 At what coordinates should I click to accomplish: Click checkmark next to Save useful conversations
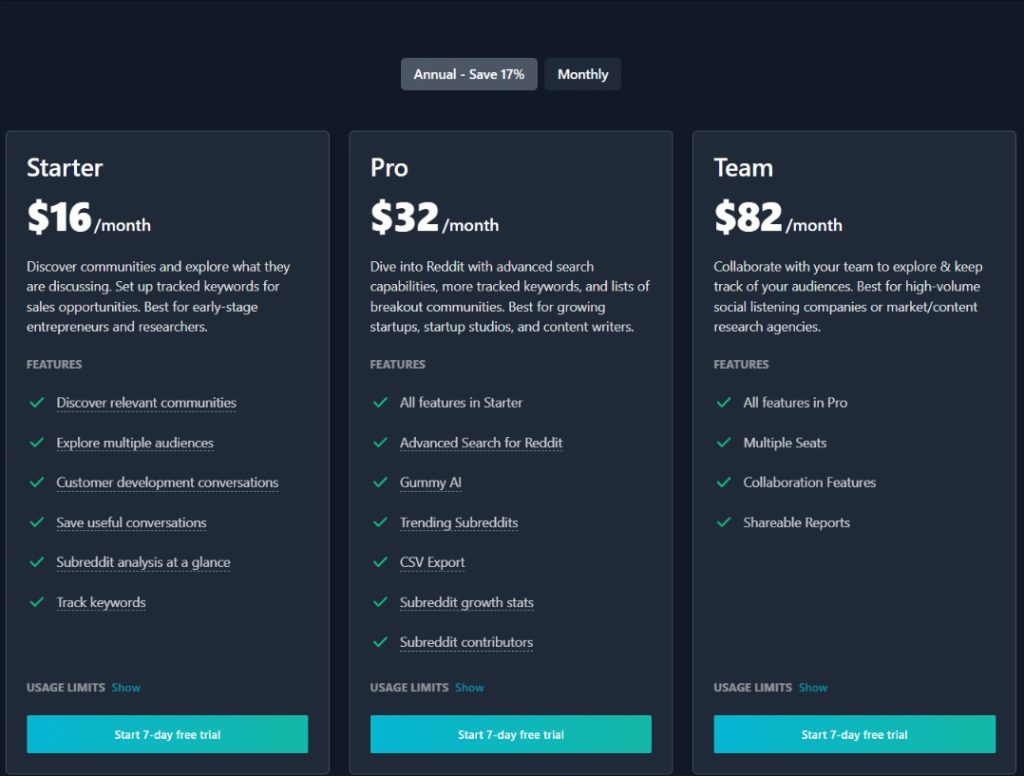point(37,522)
